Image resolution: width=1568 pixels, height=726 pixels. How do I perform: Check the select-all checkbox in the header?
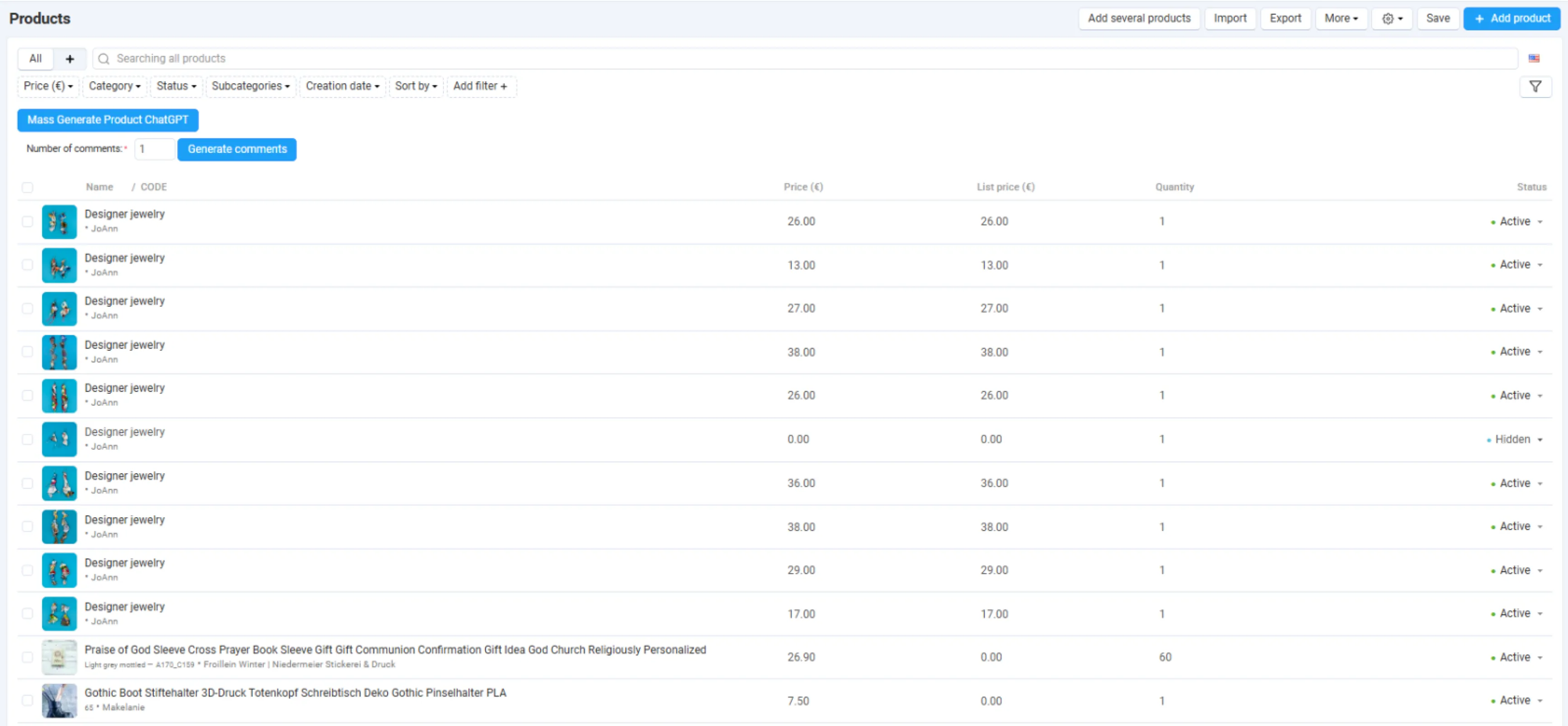click(x=27, y=187)
